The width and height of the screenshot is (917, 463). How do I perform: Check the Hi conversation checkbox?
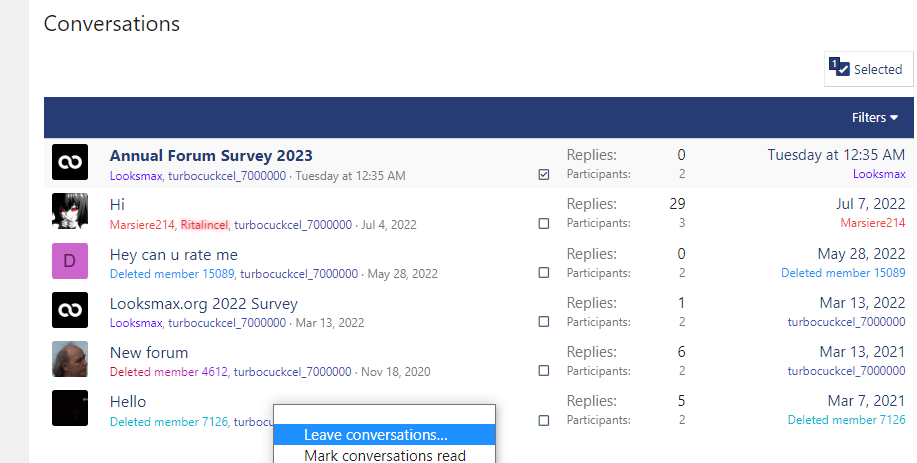pyautogui.click(x=544, y=223)
